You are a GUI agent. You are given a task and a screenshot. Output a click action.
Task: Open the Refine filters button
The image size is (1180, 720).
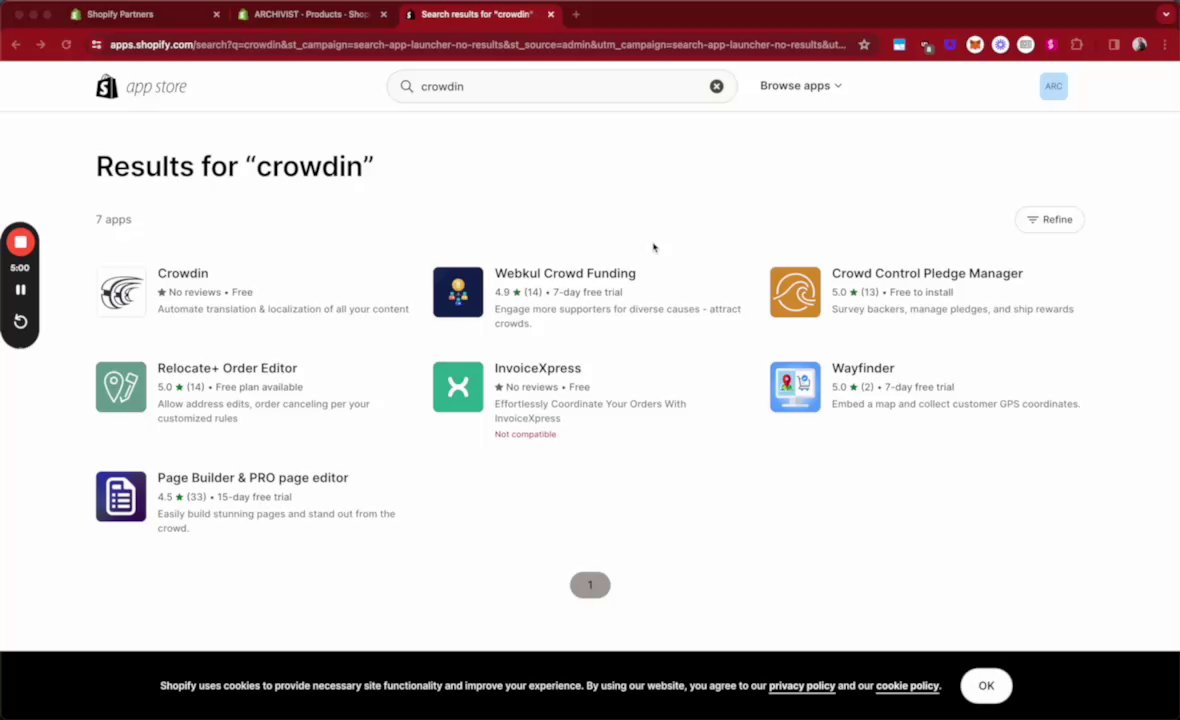click(1049, 220)
